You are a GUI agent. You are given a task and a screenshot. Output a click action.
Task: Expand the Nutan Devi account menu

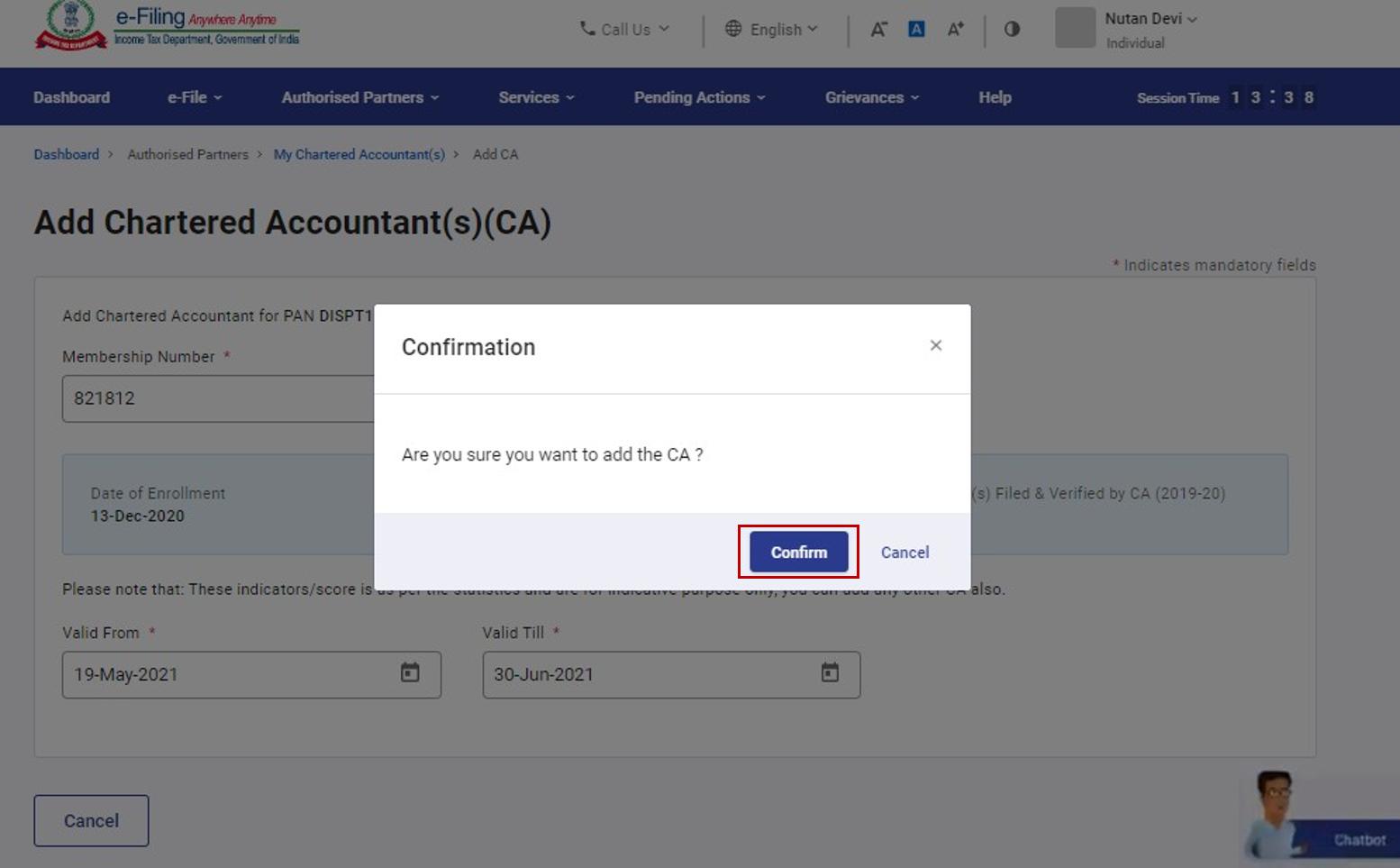1150,19
